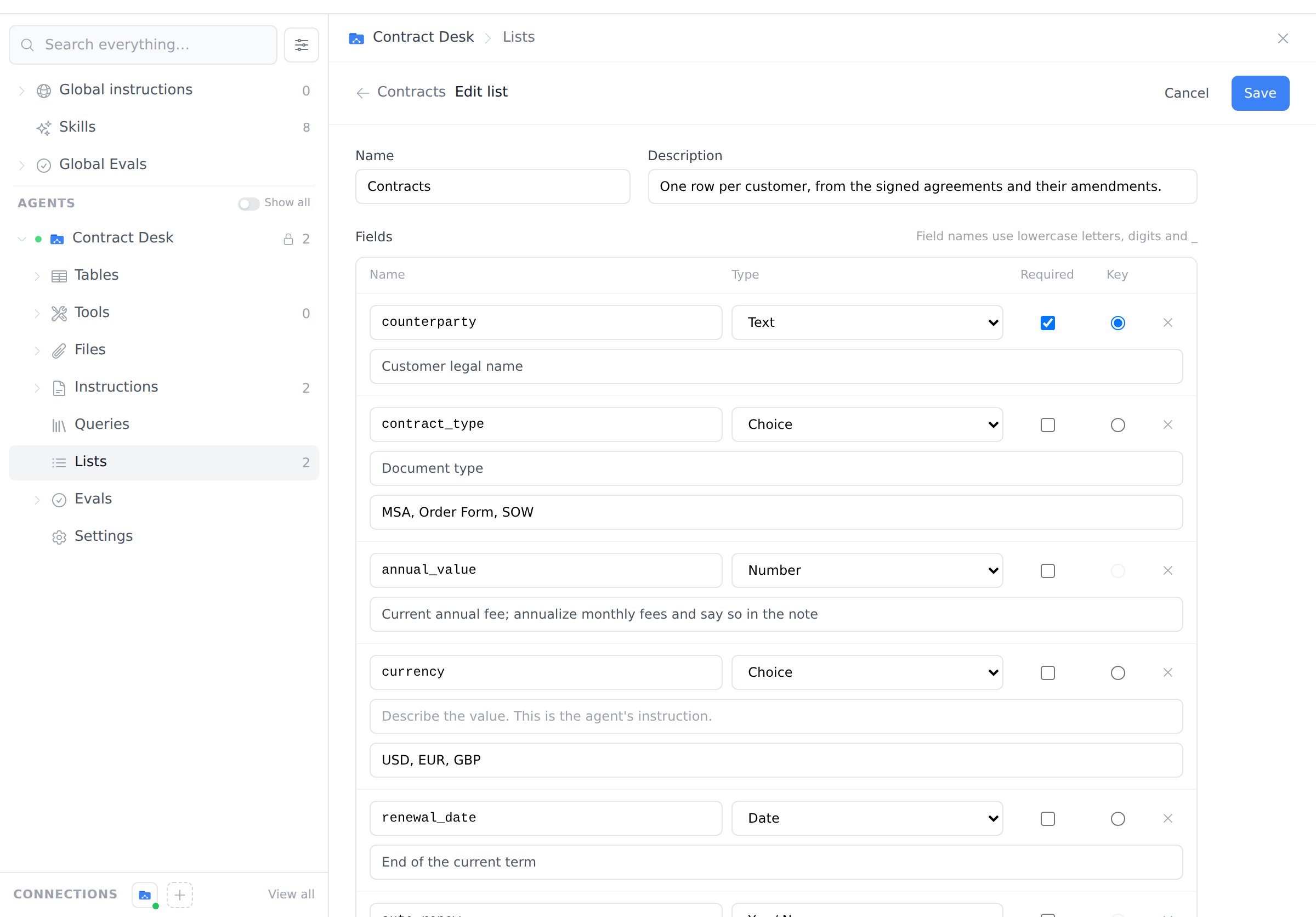Expand the Global Evals tree item
The width and height of the screenshot is (1316, 917).
point(22,165)
